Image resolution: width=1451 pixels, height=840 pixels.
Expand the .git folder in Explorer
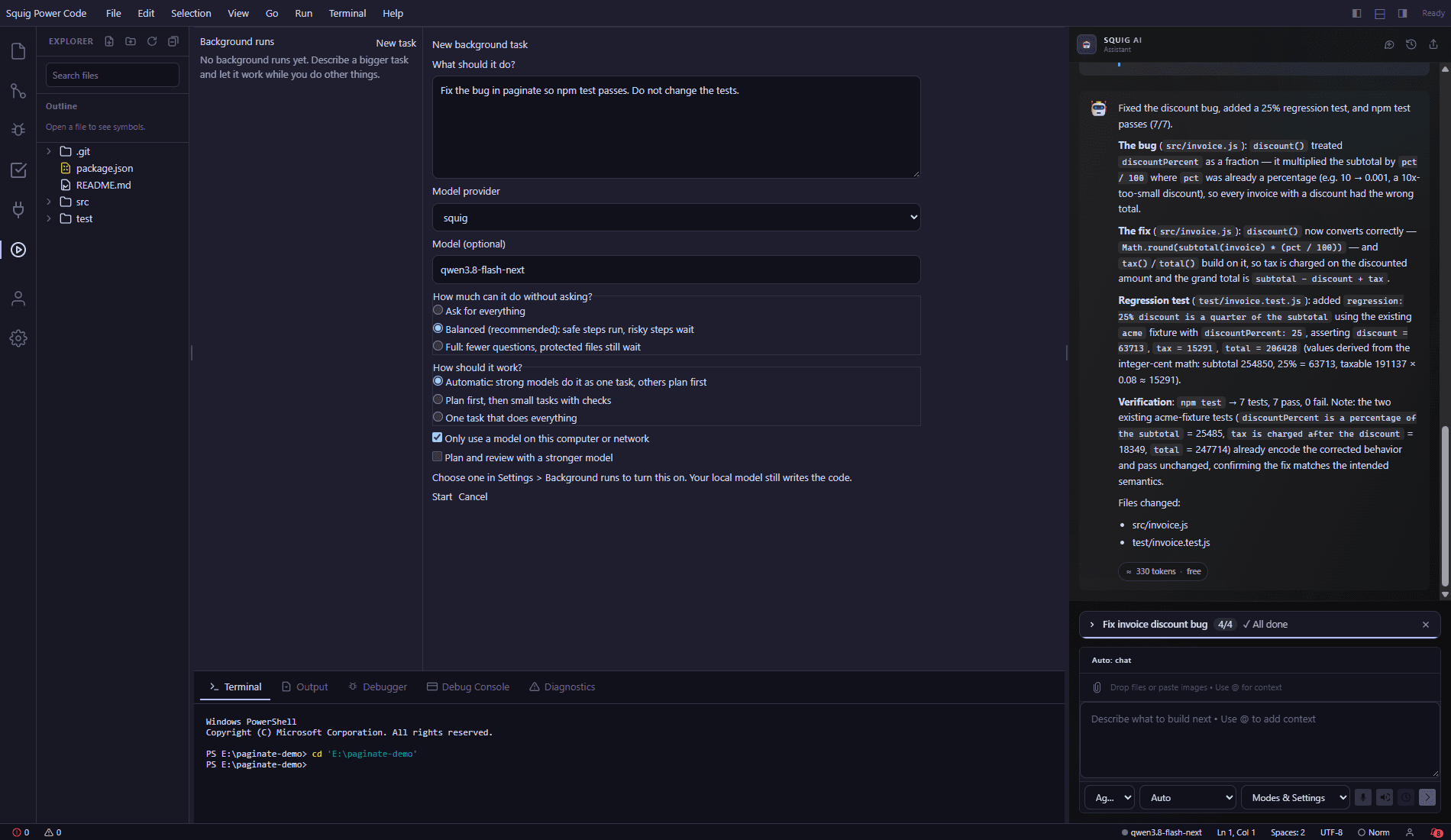tap(49, 151)
